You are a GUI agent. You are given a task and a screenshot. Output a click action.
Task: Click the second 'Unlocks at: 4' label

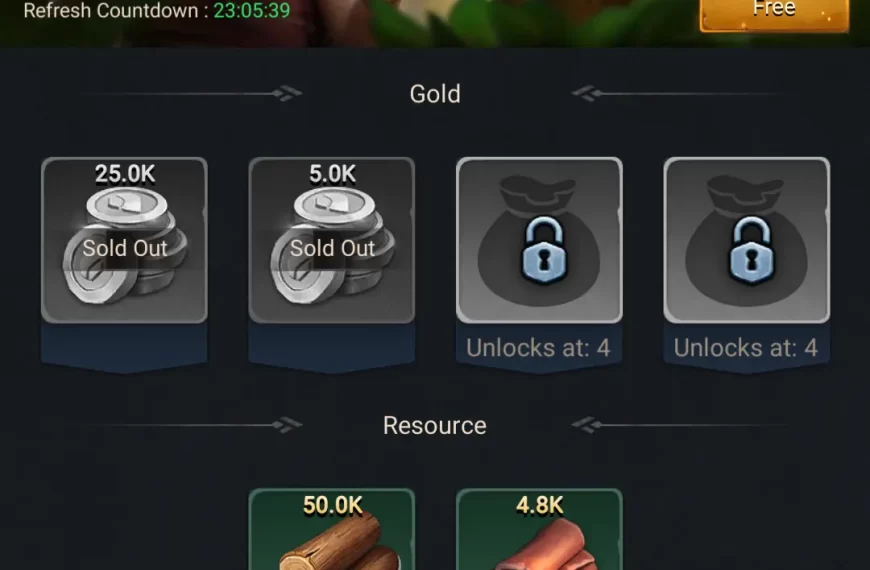pyautogui.click(x=746, y=348)
